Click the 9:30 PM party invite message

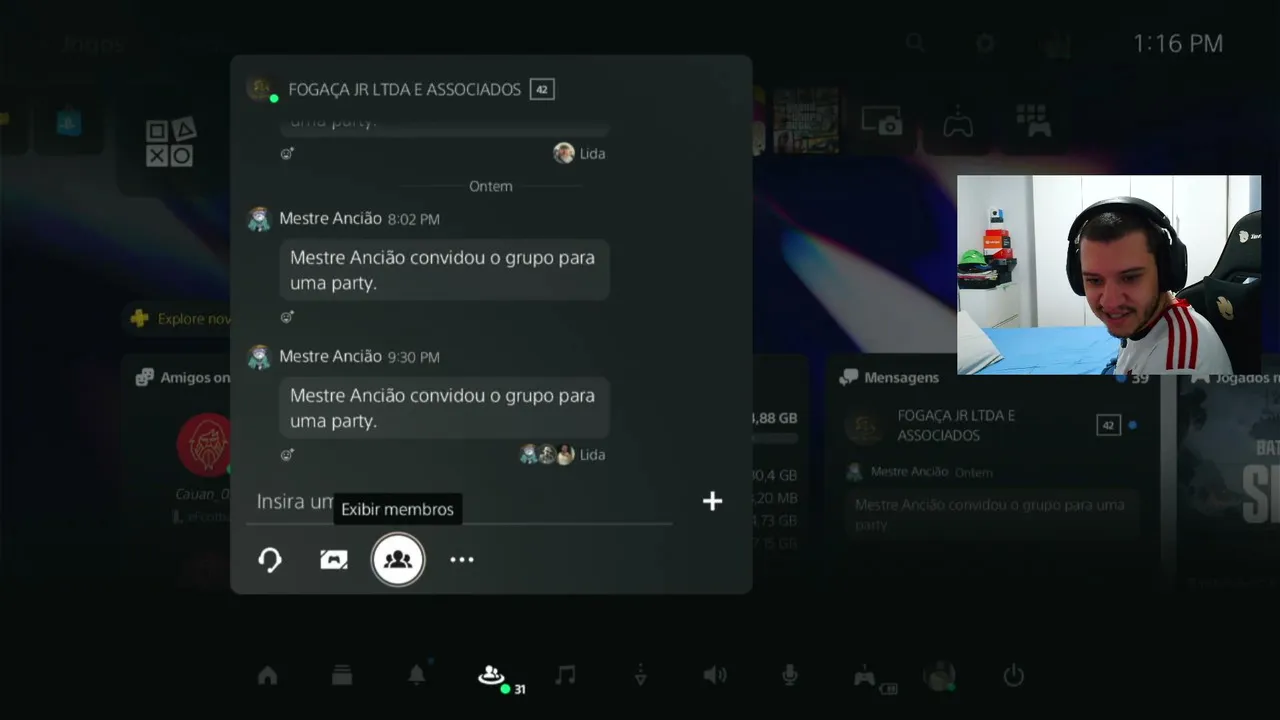tap(444, 408)
